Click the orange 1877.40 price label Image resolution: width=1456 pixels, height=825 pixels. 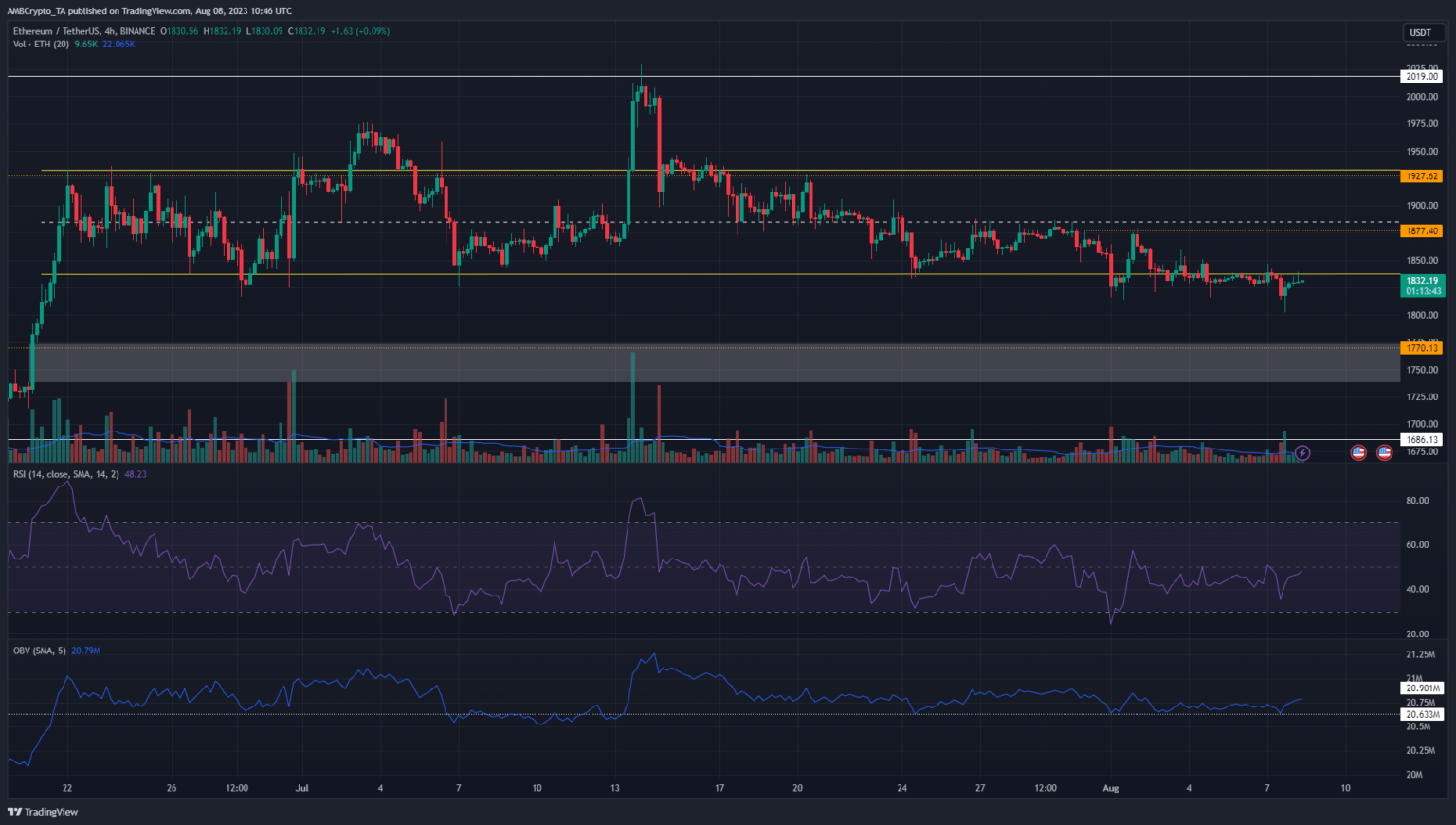[1421, 230]
